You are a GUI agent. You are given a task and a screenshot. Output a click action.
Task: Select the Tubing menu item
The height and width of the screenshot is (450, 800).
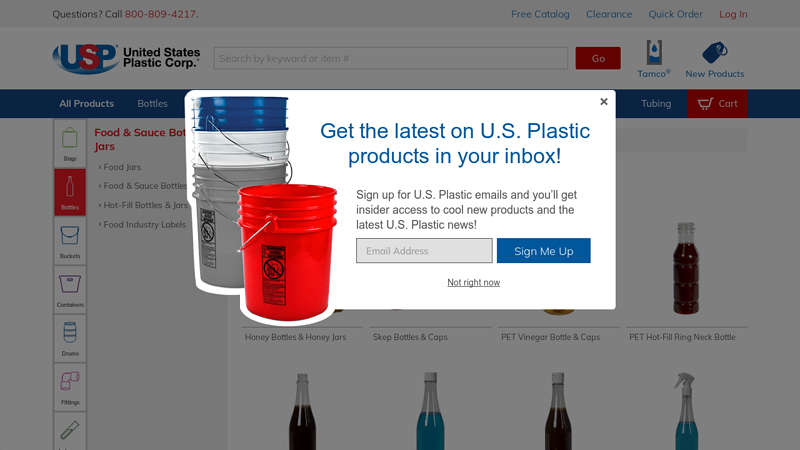[x=656, y=104]
